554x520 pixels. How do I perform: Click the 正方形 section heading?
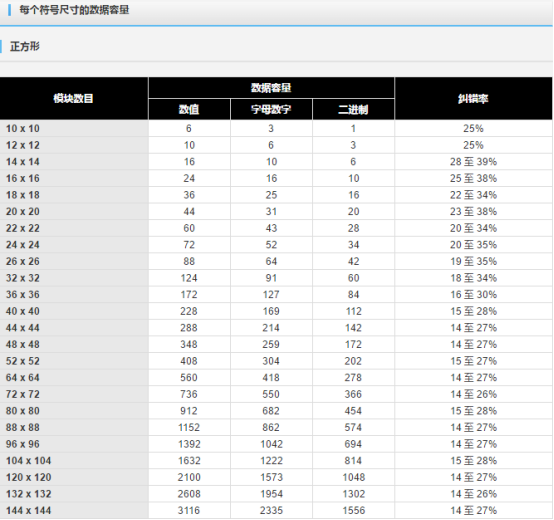[x=25, y=46]
